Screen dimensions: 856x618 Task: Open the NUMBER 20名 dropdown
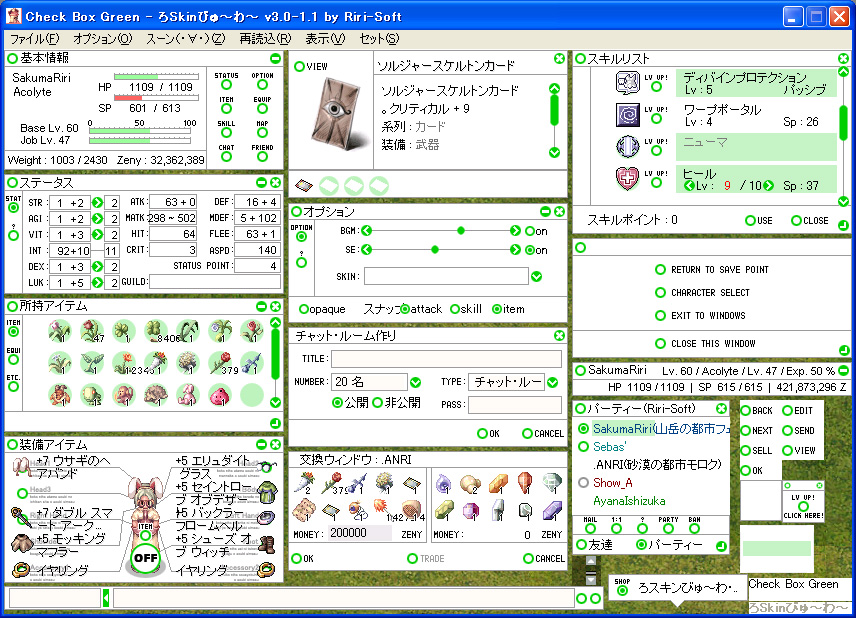[x=415, y=382]
